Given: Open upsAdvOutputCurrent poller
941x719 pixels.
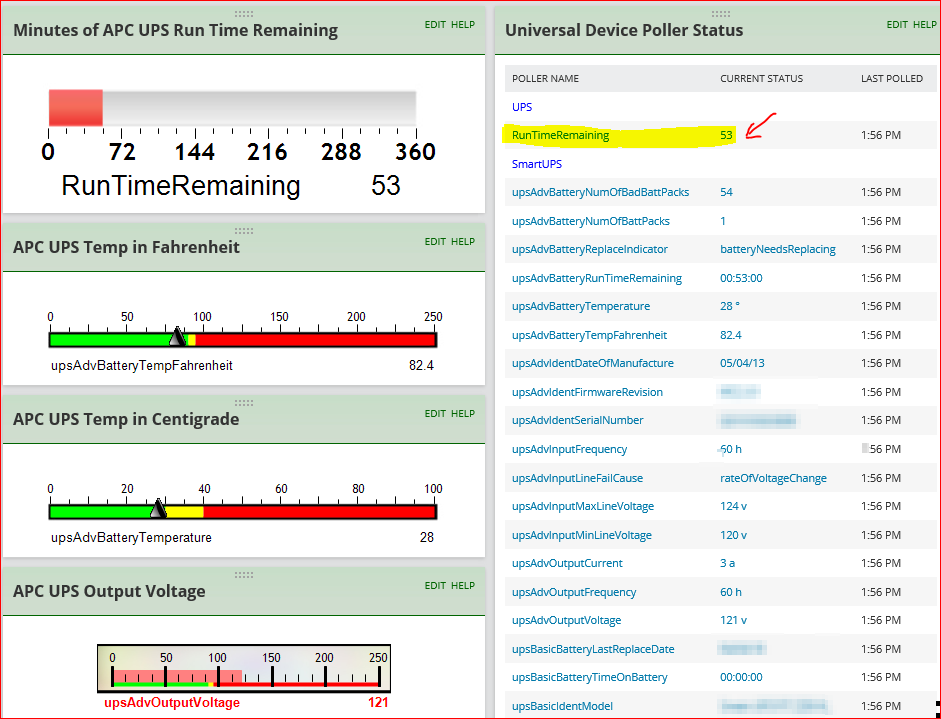Looking at the screenshot, I should (567, 564).
